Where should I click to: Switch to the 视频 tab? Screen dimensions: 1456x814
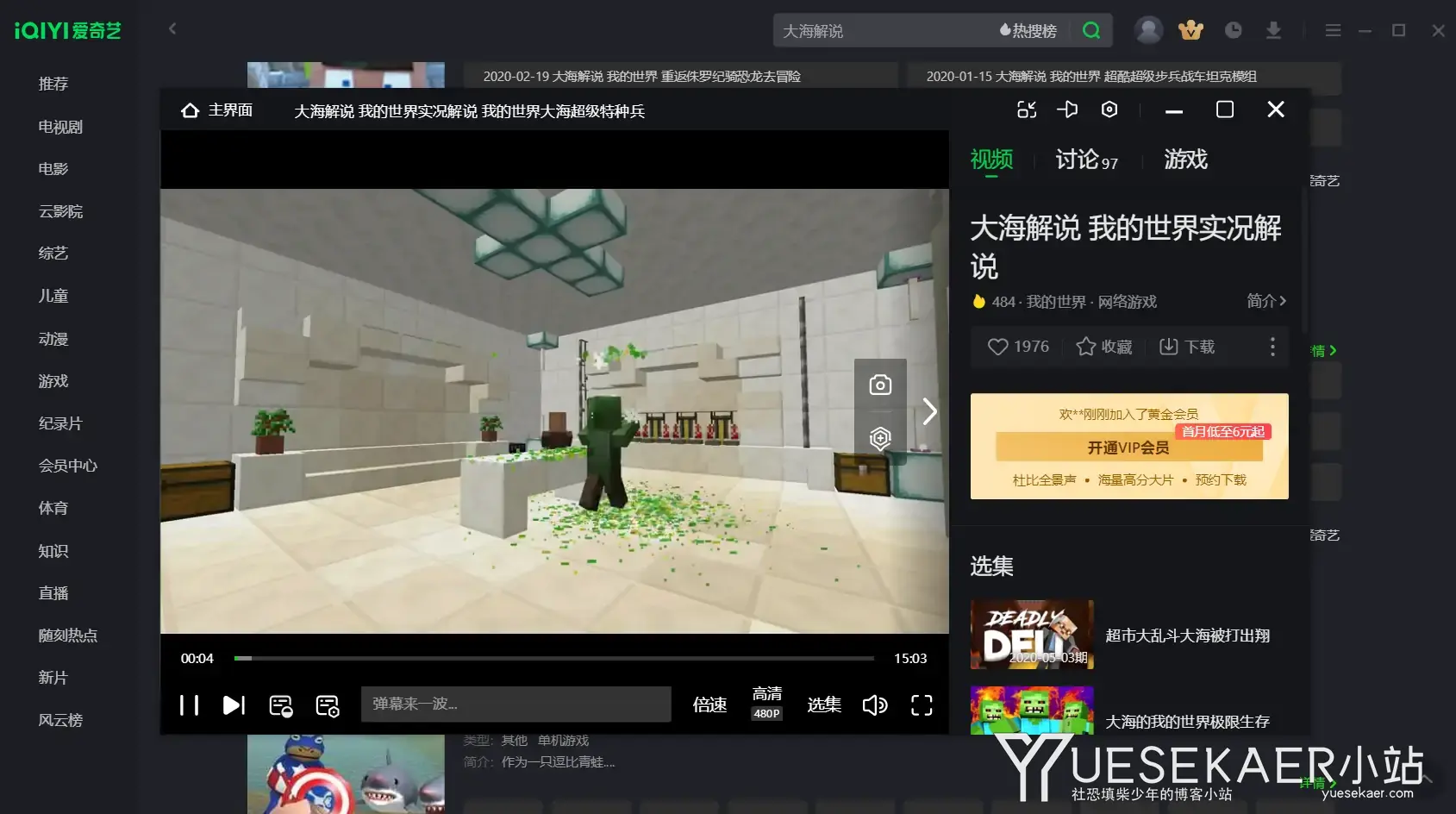991,160
